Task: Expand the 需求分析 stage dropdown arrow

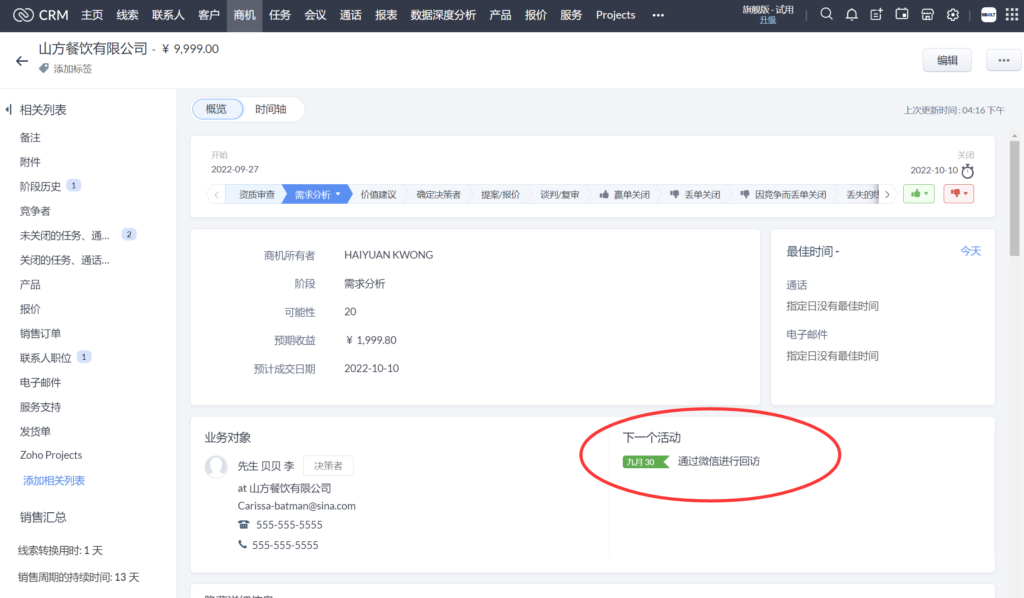Action: point(338,195)
